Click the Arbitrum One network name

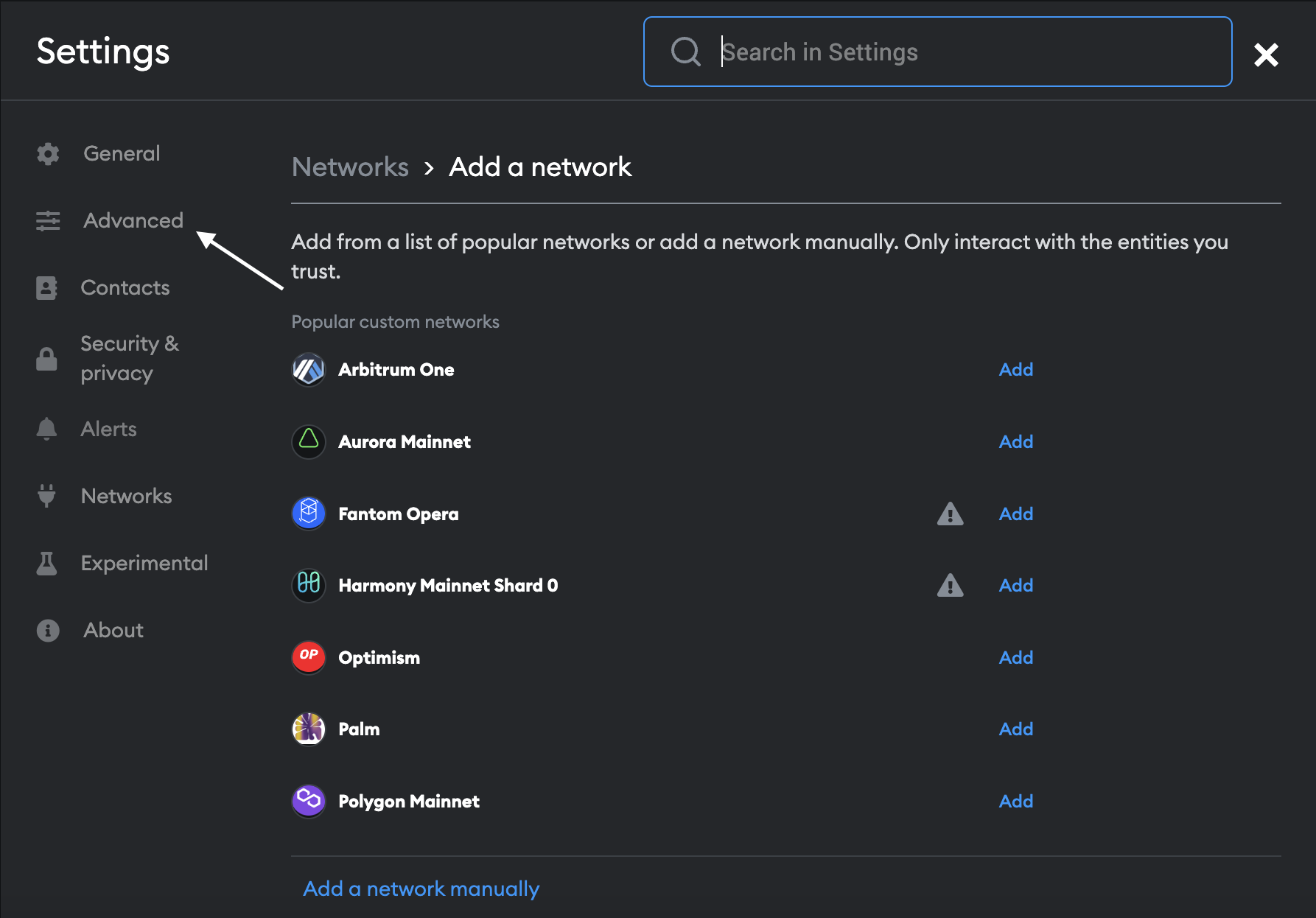click(396, 369)
